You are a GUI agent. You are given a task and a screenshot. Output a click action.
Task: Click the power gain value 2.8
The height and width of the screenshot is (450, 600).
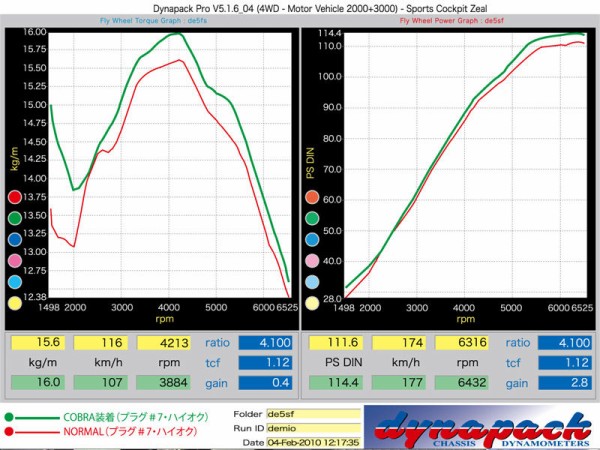coord(563,383)
